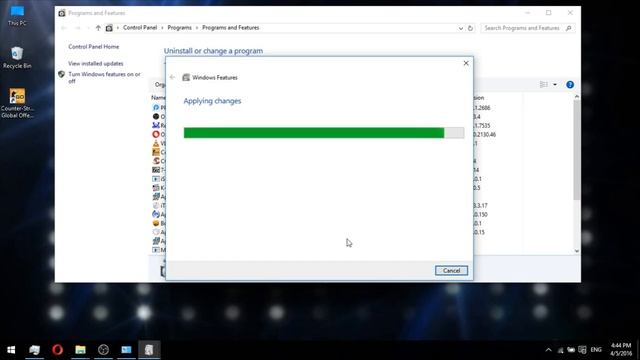
Task: Open the address bar history dropdown
Action: (460, 28)
